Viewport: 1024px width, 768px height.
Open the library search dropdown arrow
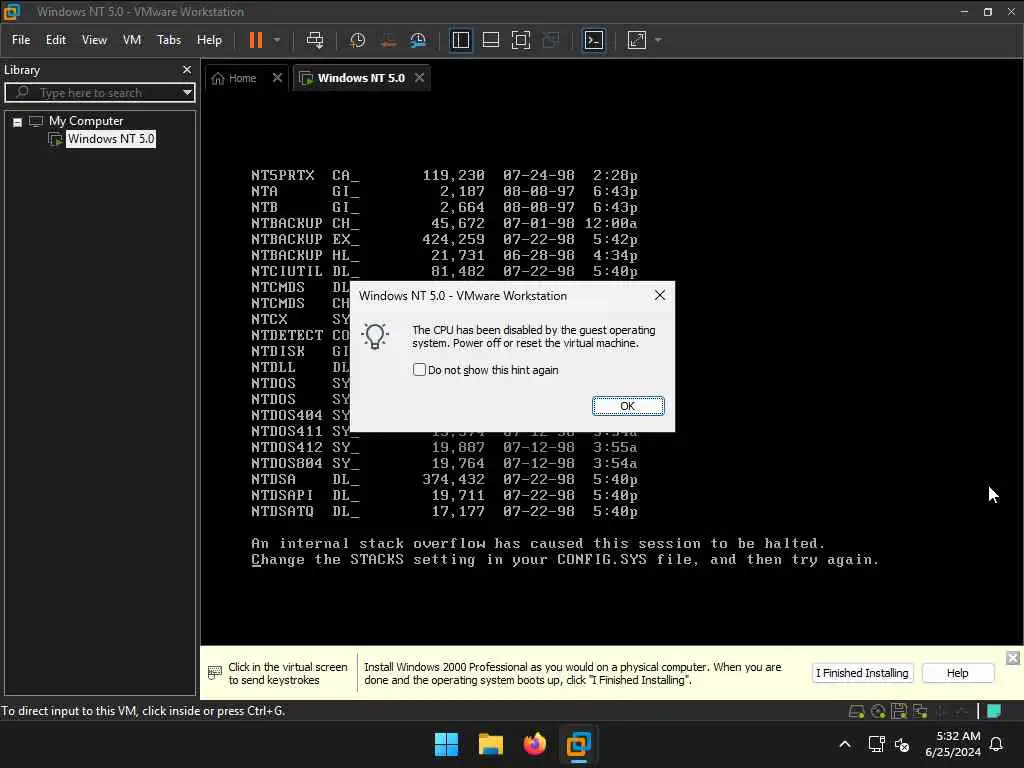pyautogui.click(x=187, y=93)
